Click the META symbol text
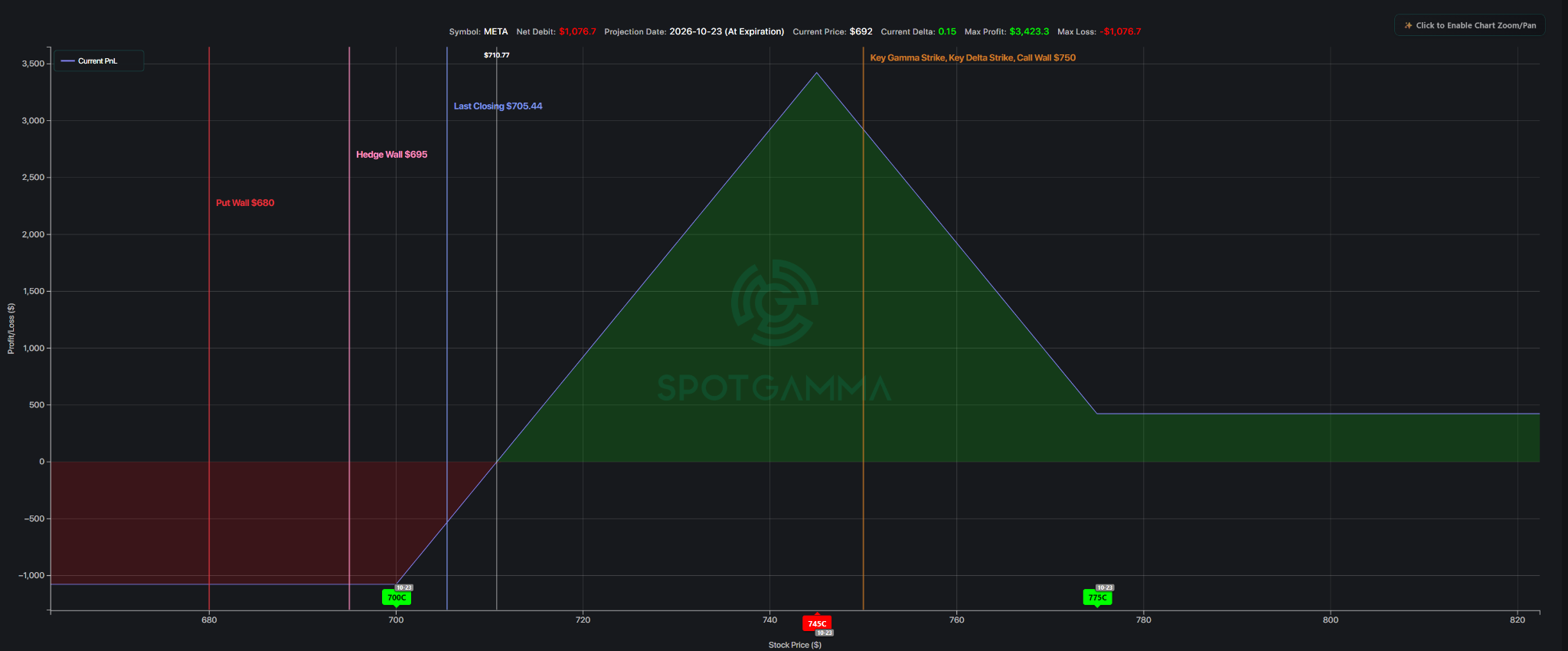The image size is (1568, 651). click(496, 31)
